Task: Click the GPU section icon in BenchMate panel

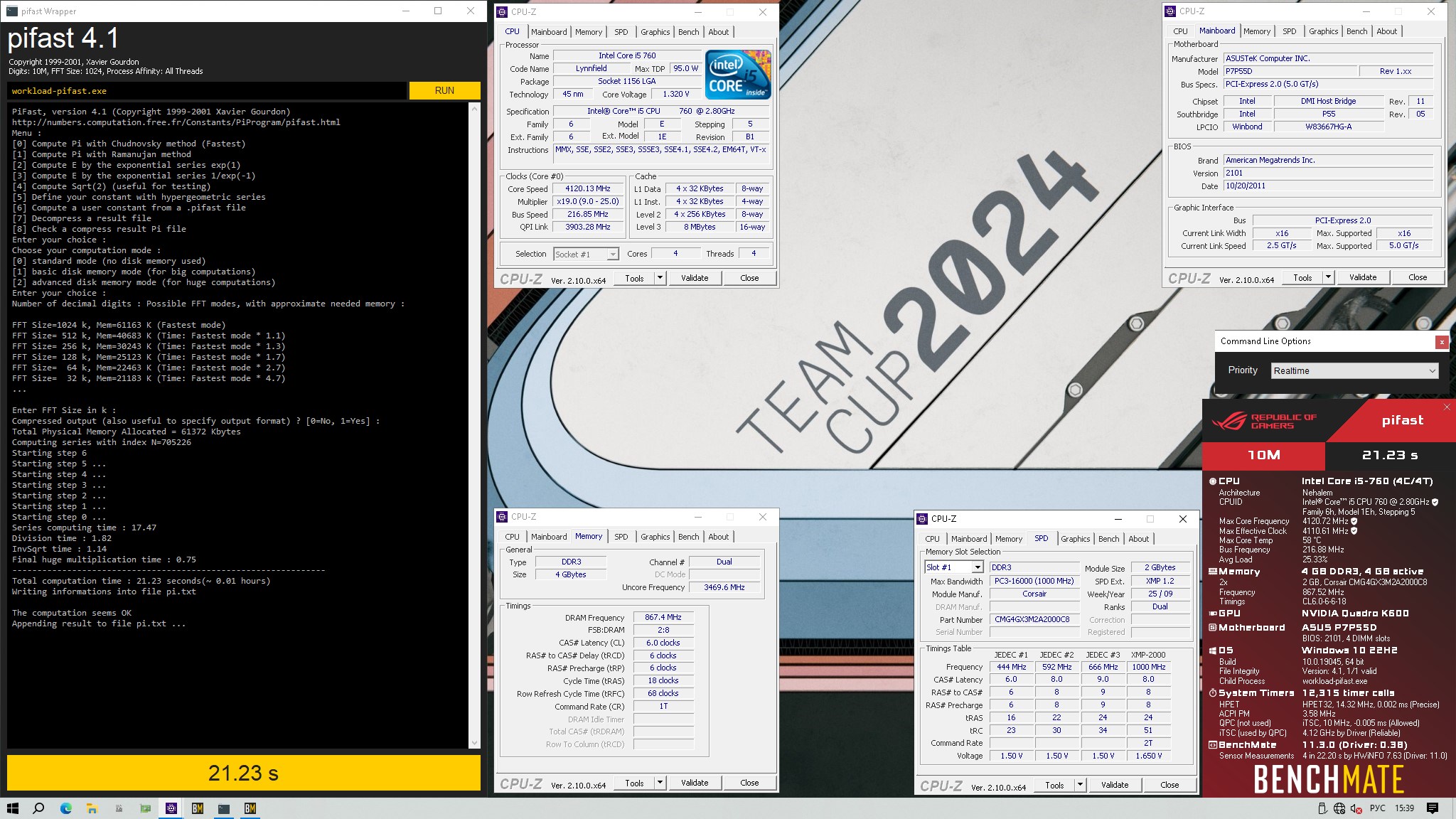Action: tap(1213, 614)
